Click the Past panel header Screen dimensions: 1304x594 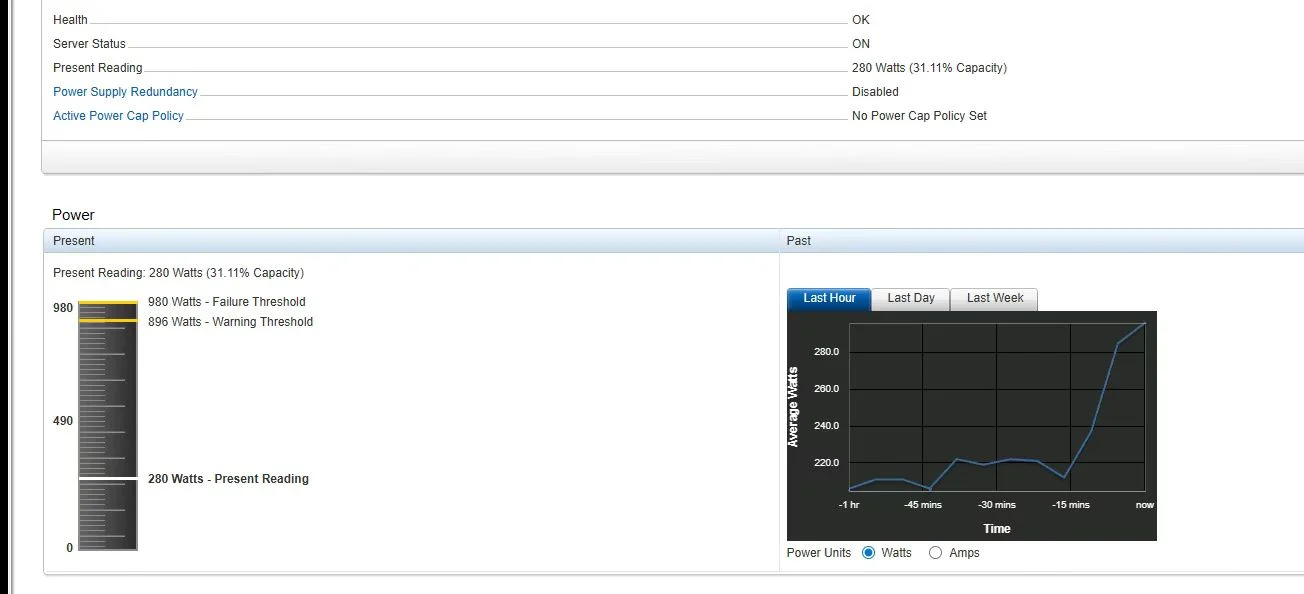coord(799,241)
